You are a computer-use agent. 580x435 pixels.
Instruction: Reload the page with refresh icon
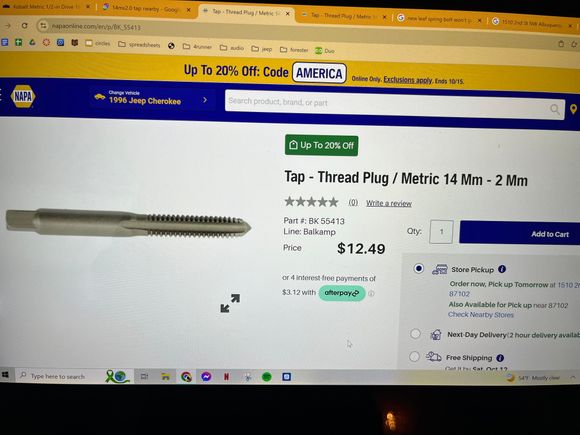coord(24,26)
